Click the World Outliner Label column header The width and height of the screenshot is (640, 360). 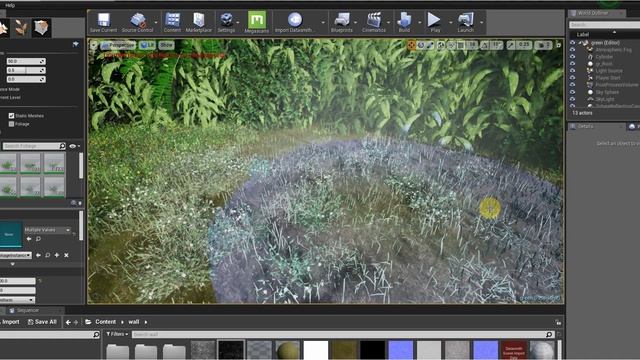coord(582,35)
